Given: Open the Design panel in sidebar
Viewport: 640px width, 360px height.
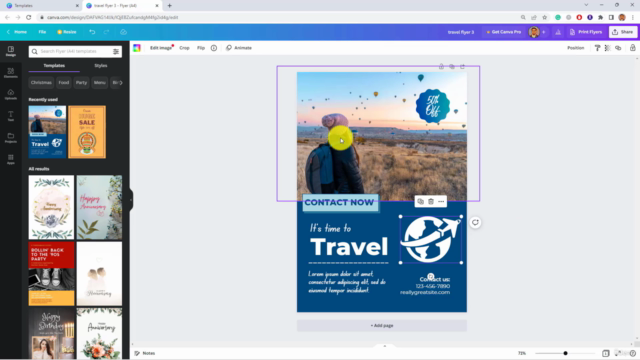Looking at the screenshot, I should (11, 51).
